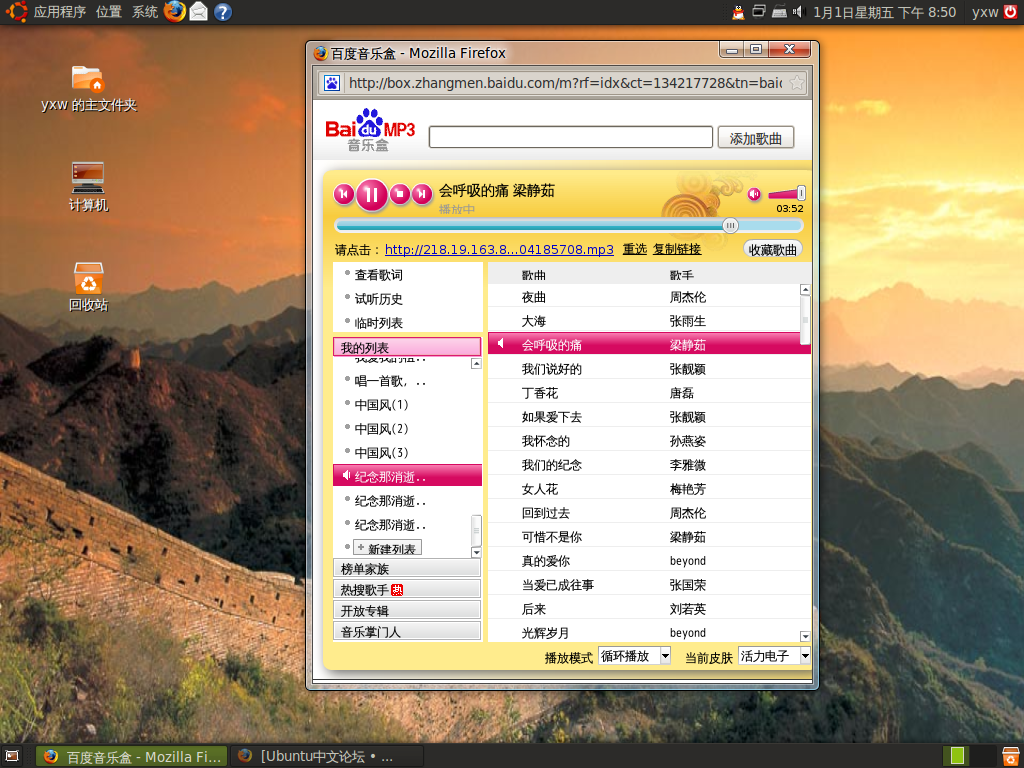This screenshot has height=768, width=1024.
Task: Select the 中国风(3) playlist
Action: [381, 453]
